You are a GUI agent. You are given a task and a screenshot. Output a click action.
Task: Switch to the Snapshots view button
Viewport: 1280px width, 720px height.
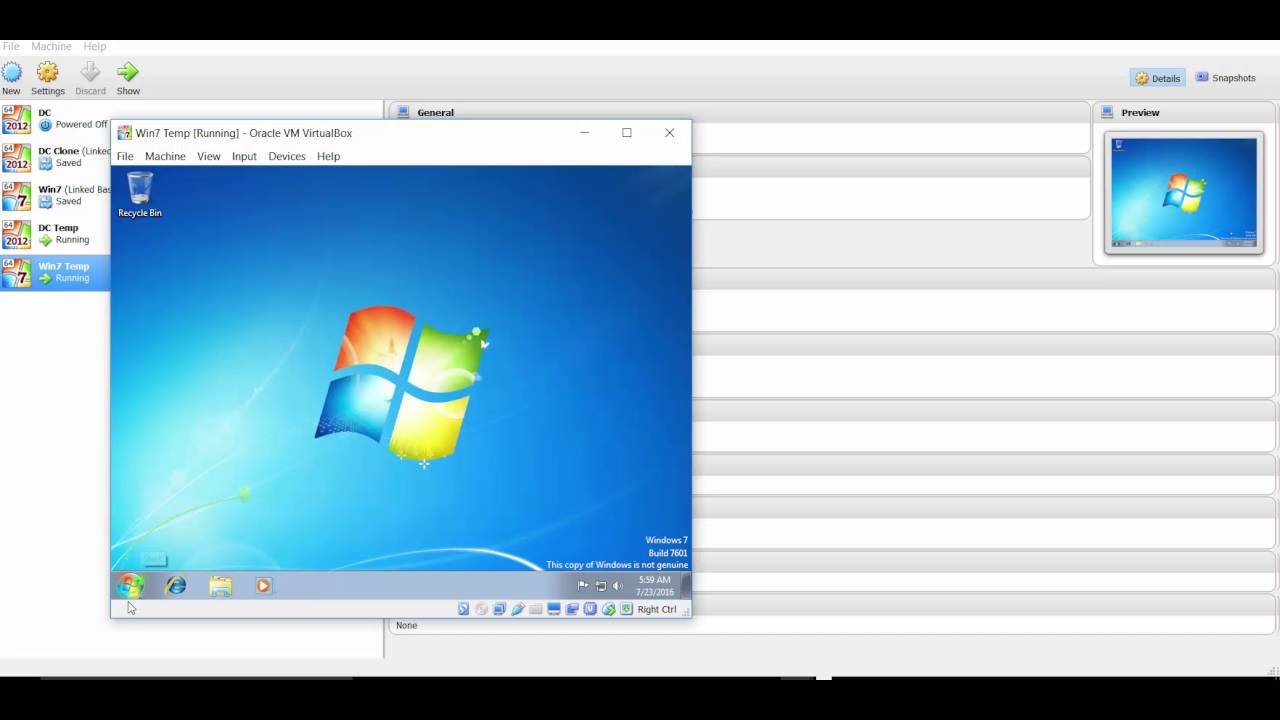[x=1226, y=78]
